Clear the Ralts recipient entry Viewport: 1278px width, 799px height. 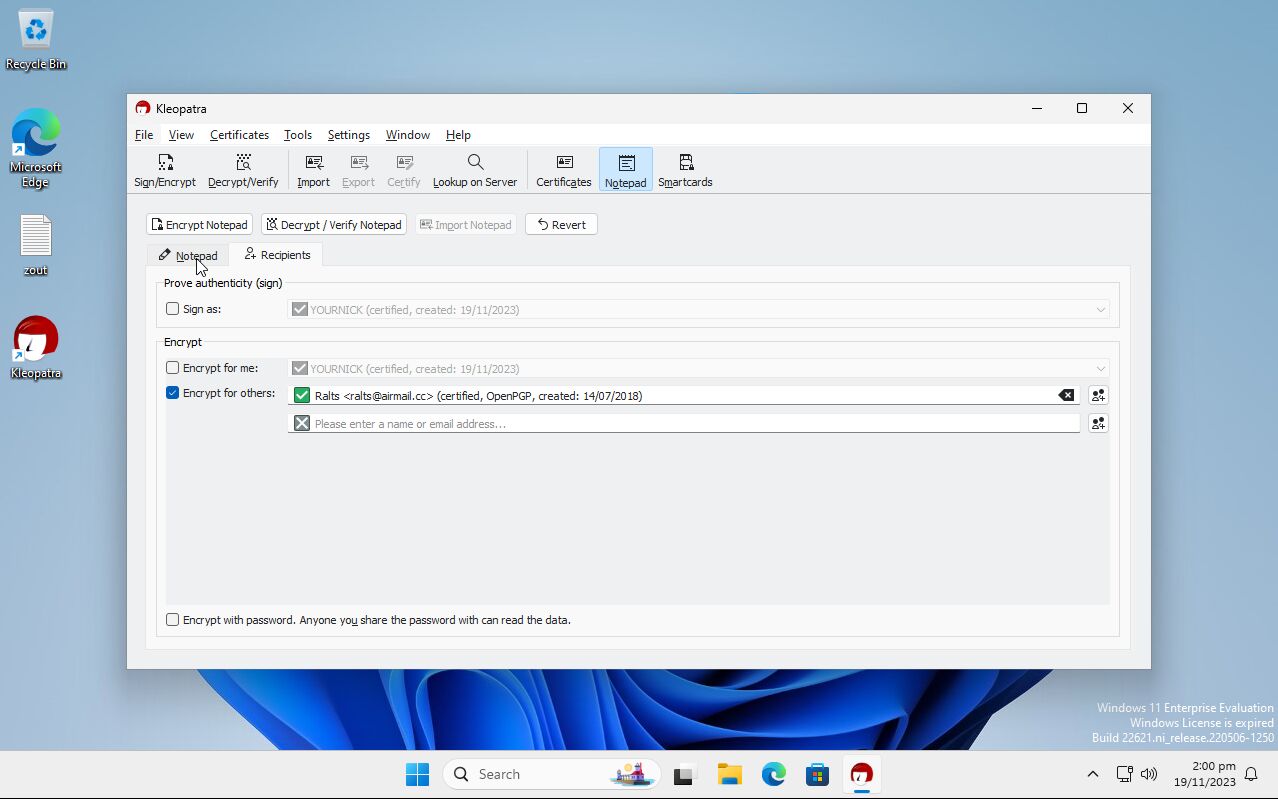[1065, 395]
